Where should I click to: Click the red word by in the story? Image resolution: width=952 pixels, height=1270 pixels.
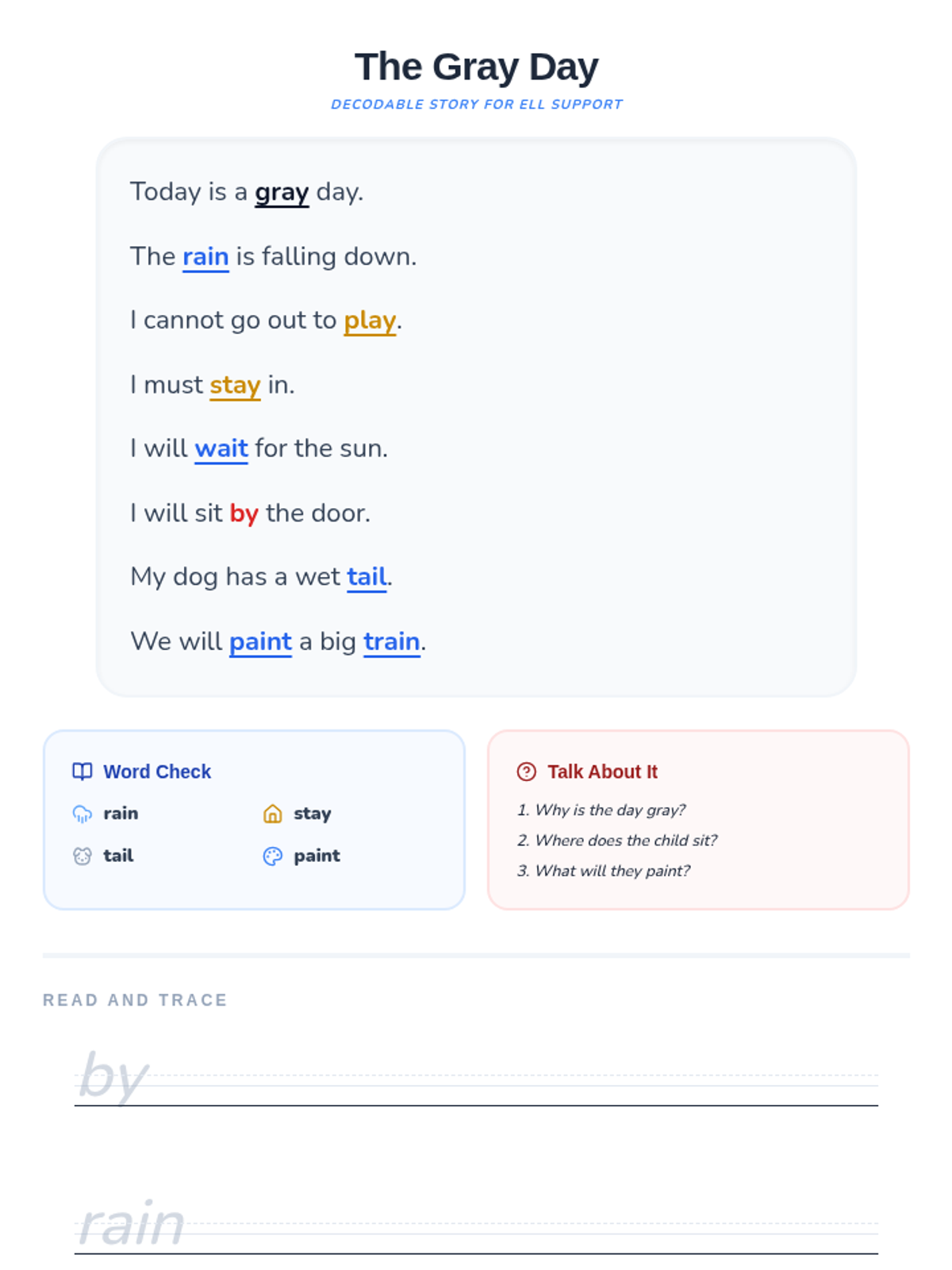pyautogui.click(x=244, y=514)
